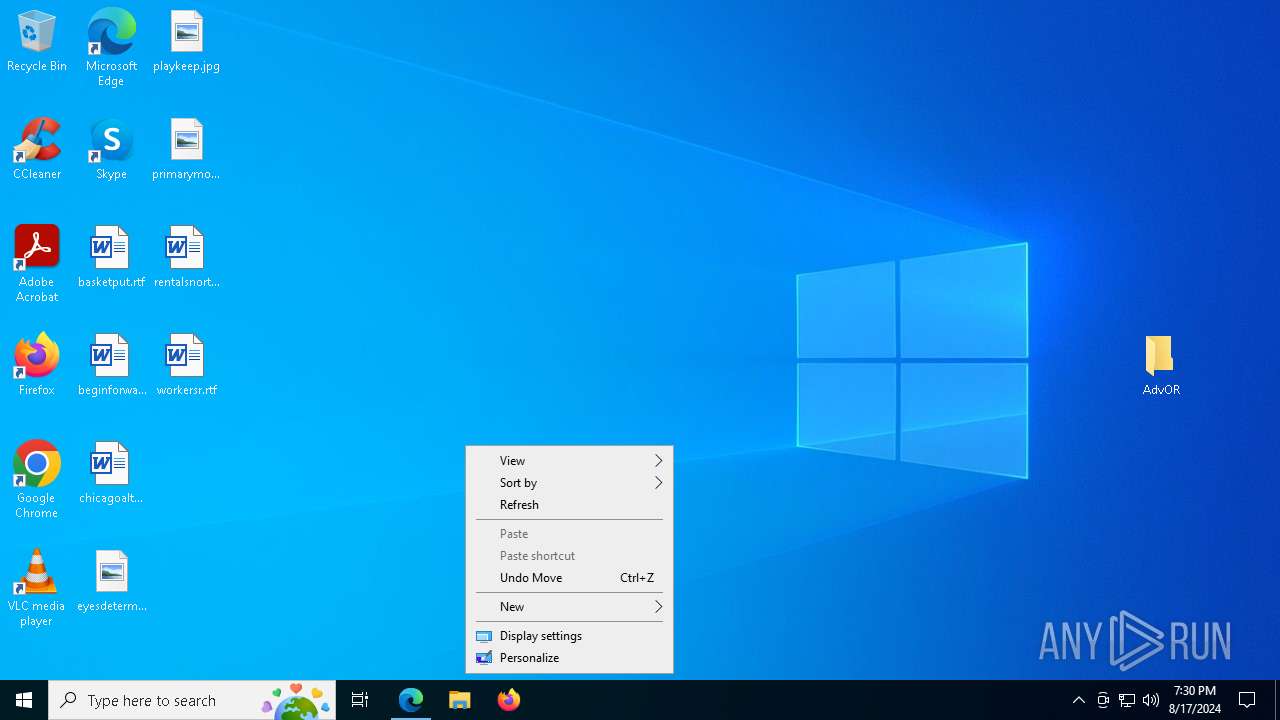Select the VLC media player shortcut
This screenshot has height=720, width=1280.
coord(37,588)
